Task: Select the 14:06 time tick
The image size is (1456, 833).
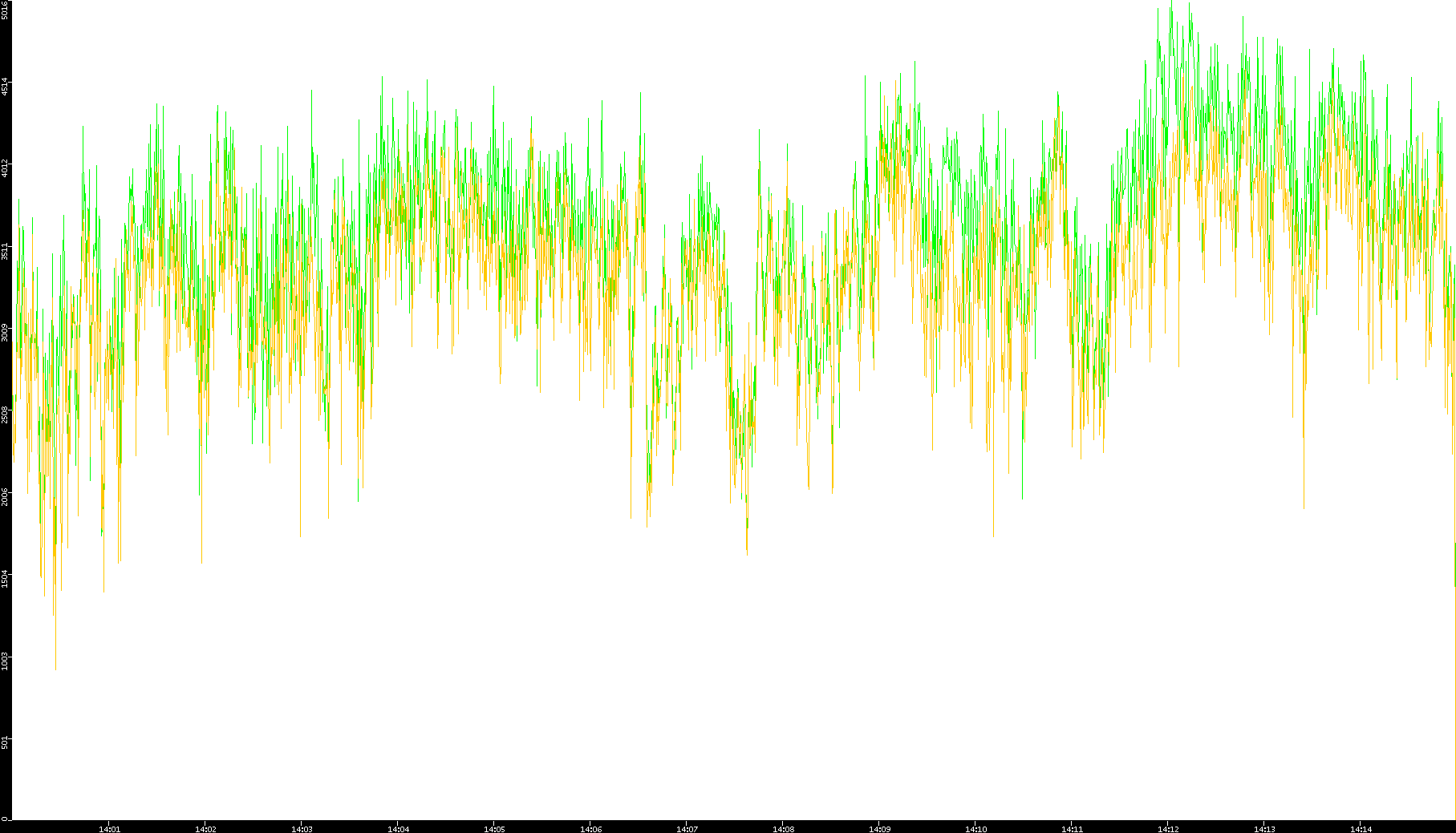Action: click(590, 829)
